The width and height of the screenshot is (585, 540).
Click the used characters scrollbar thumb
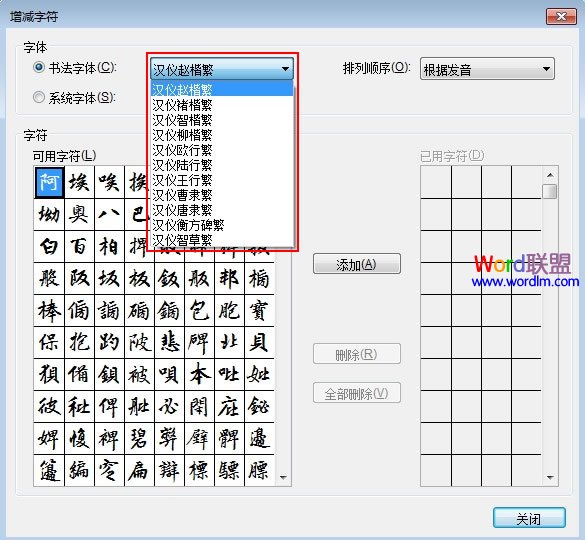(550, 191)
